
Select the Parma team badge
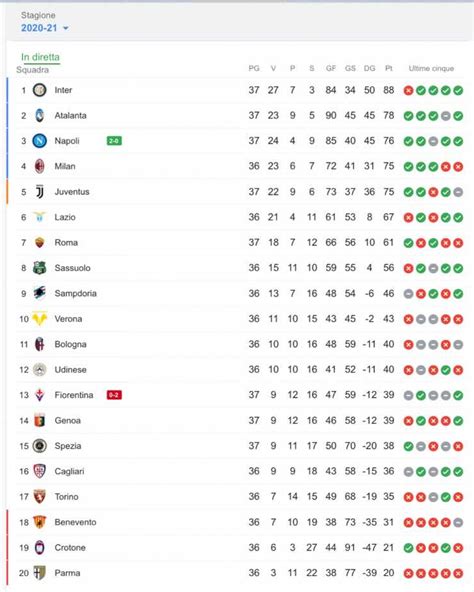40,573
